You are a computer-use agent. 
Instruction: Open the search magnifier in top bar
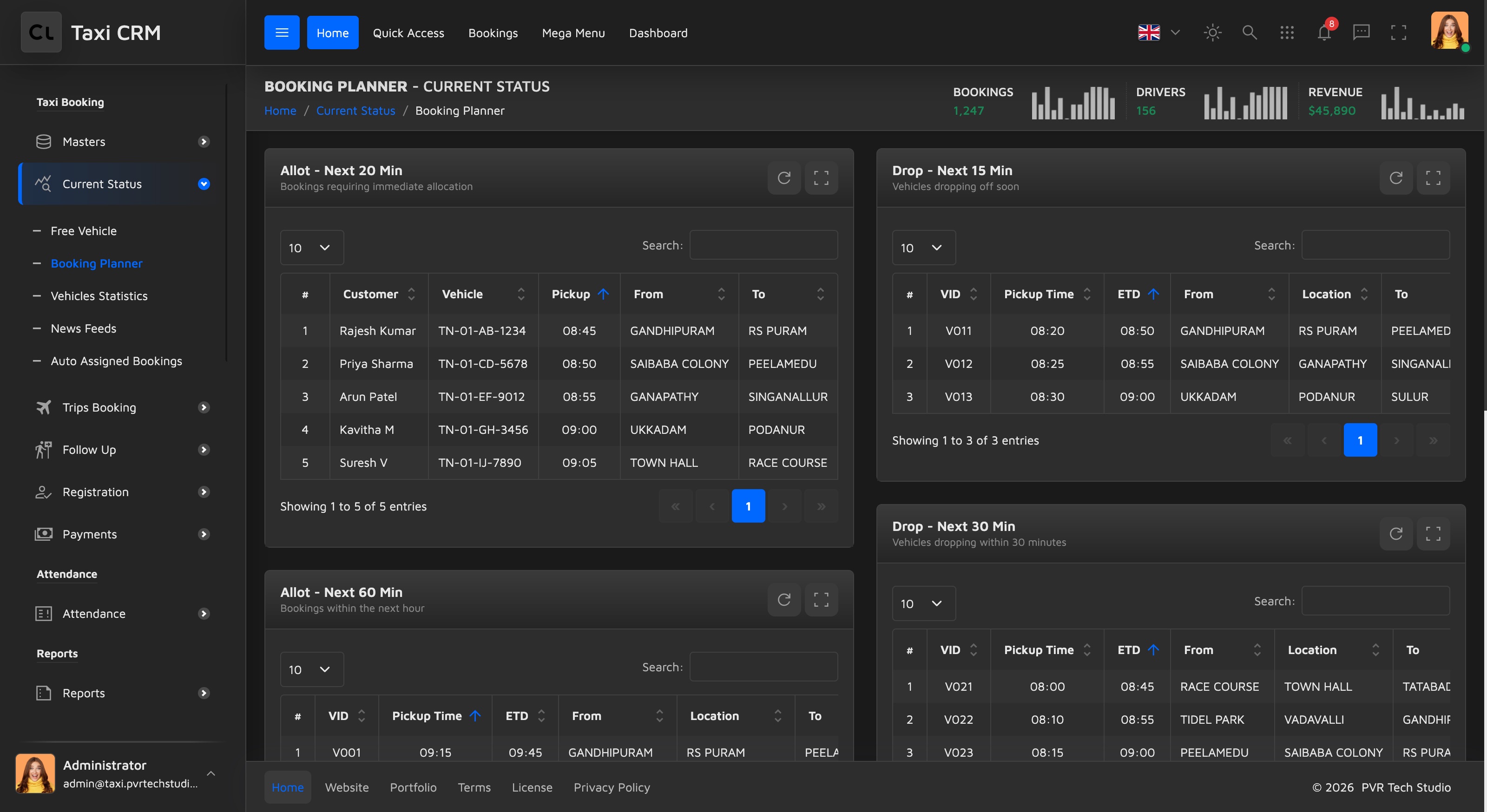[x=1249, y=33]
